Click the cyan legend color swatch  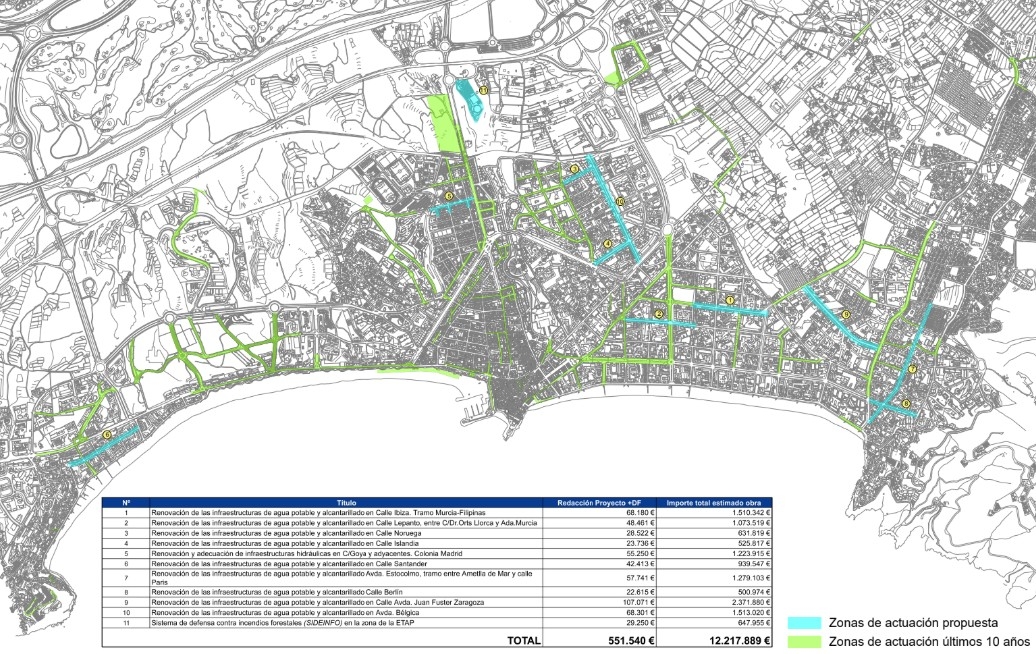[806, 623]
